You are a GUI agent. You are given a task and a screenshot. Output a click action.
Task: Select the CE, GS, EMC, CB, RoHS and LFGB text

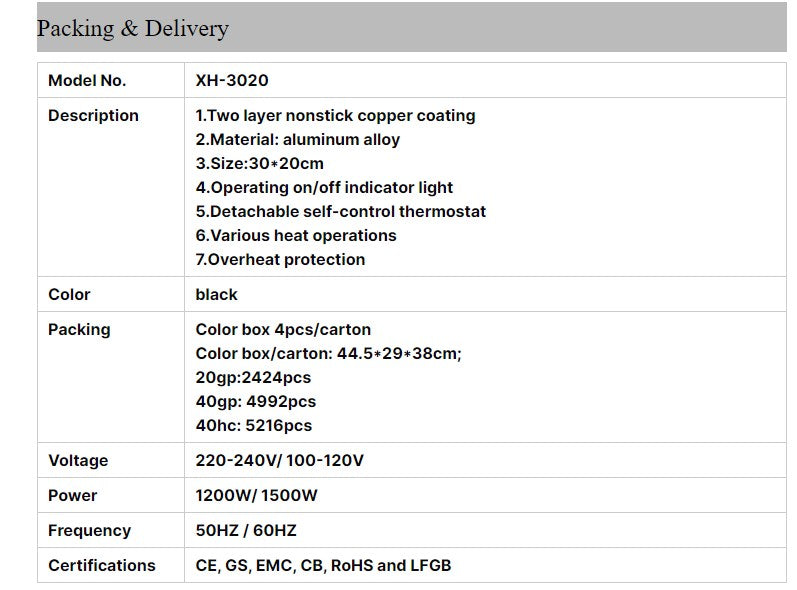323,566
